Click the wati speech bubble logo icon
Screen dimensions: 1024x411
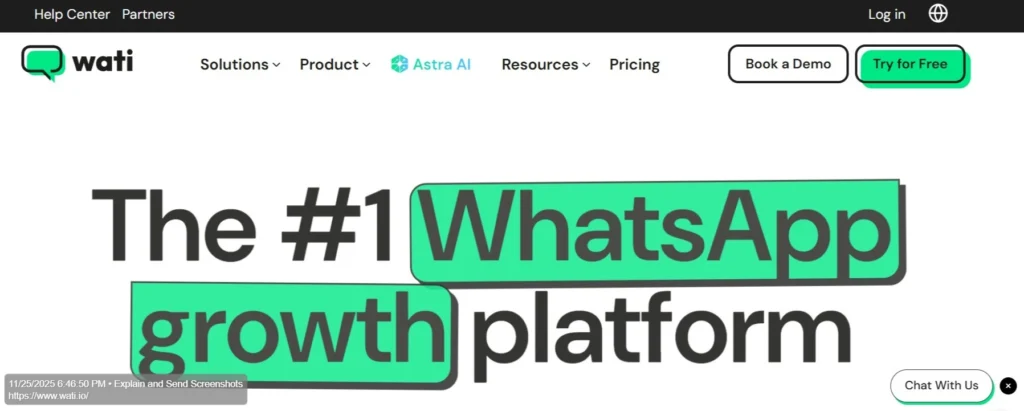(42, 63)
